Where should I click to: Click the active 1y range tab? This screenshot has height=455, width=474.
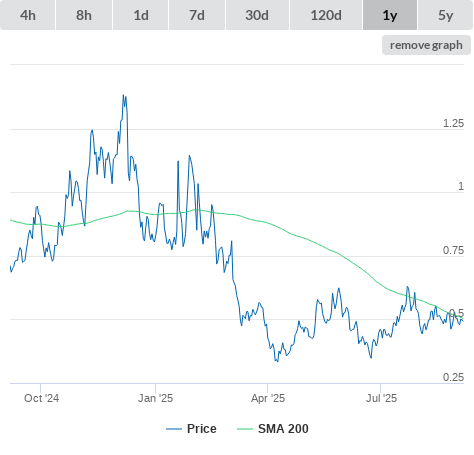pyautogui.click(x=390, y=15)
